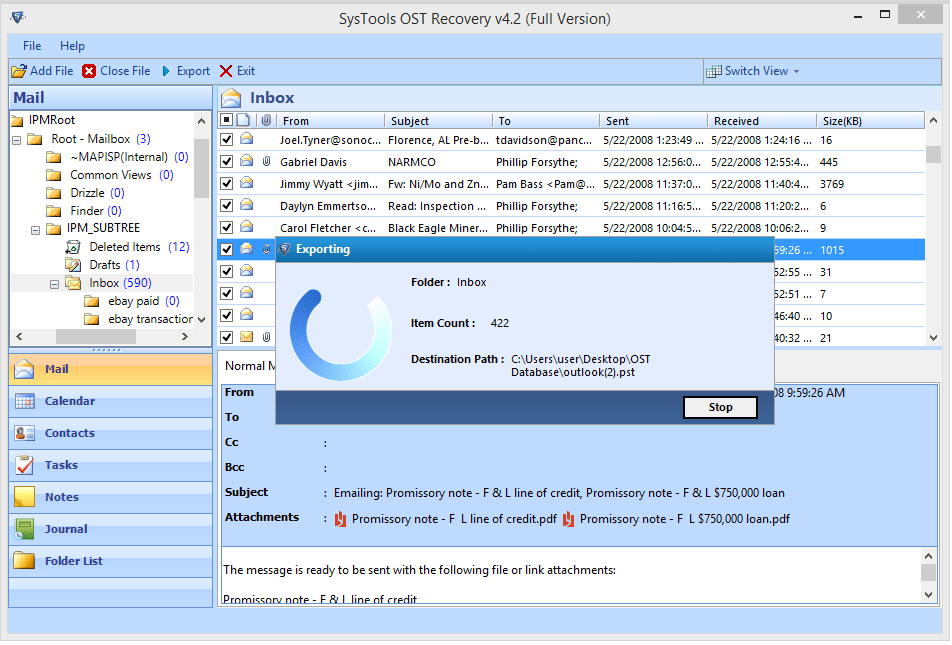Click message body scroll down arrow
Screen dimensions: 952x645
(928, 596)
